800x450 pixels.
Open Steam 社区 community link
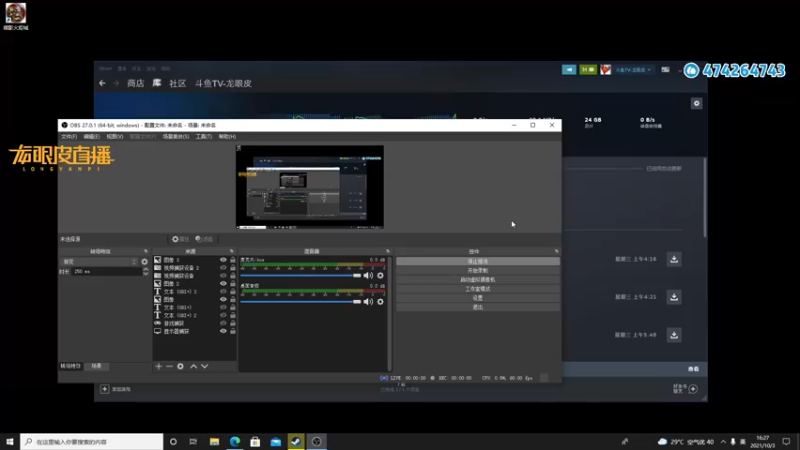(178, 83)
